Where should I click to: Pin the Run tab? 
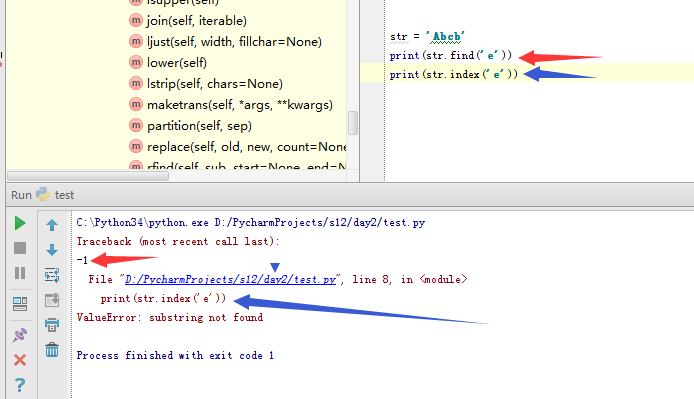pyautogui.click(x=20, y=335)
